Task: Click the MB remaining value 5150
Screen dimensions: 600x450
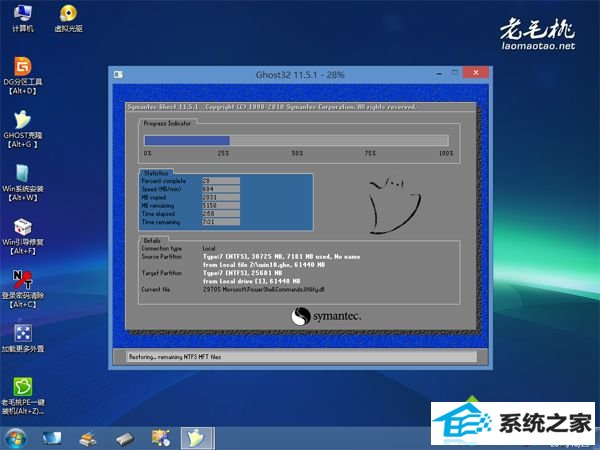Action: 221,205
